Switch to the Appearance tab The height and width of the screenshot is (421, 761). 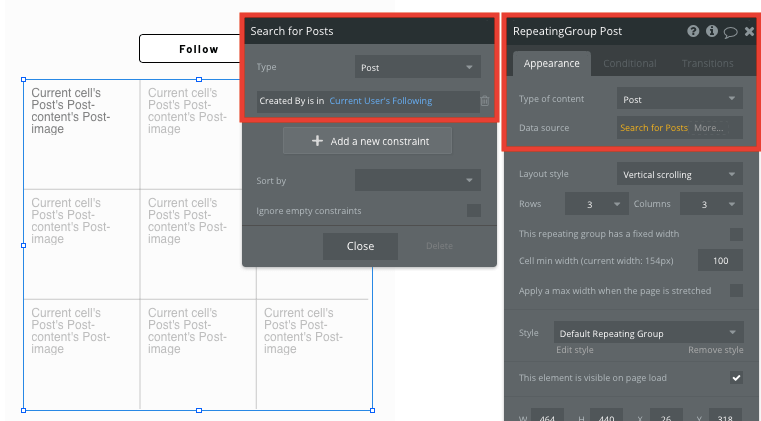(x=551, y=64)
